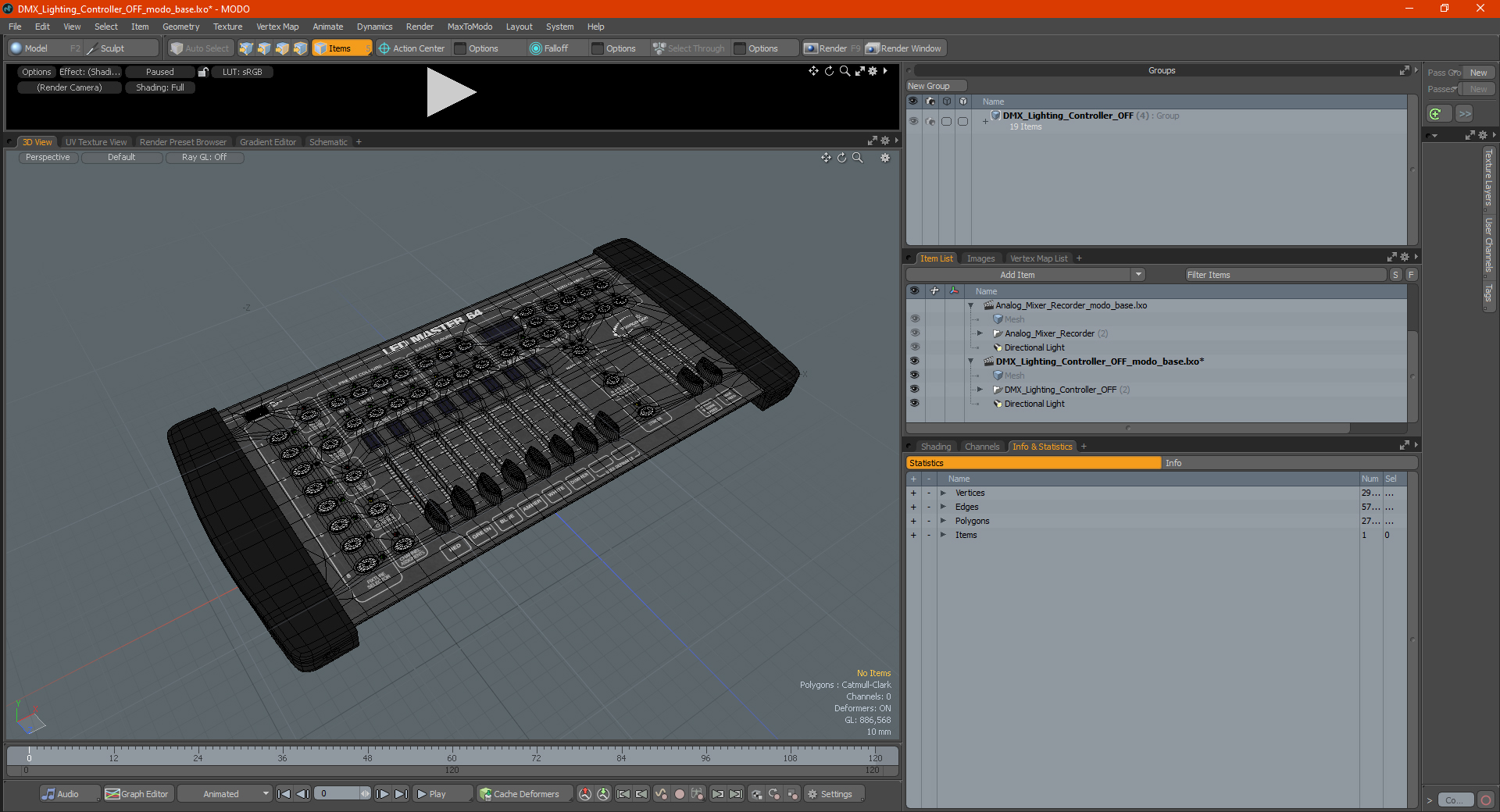Open the Geometry menu

click(180, 27)
